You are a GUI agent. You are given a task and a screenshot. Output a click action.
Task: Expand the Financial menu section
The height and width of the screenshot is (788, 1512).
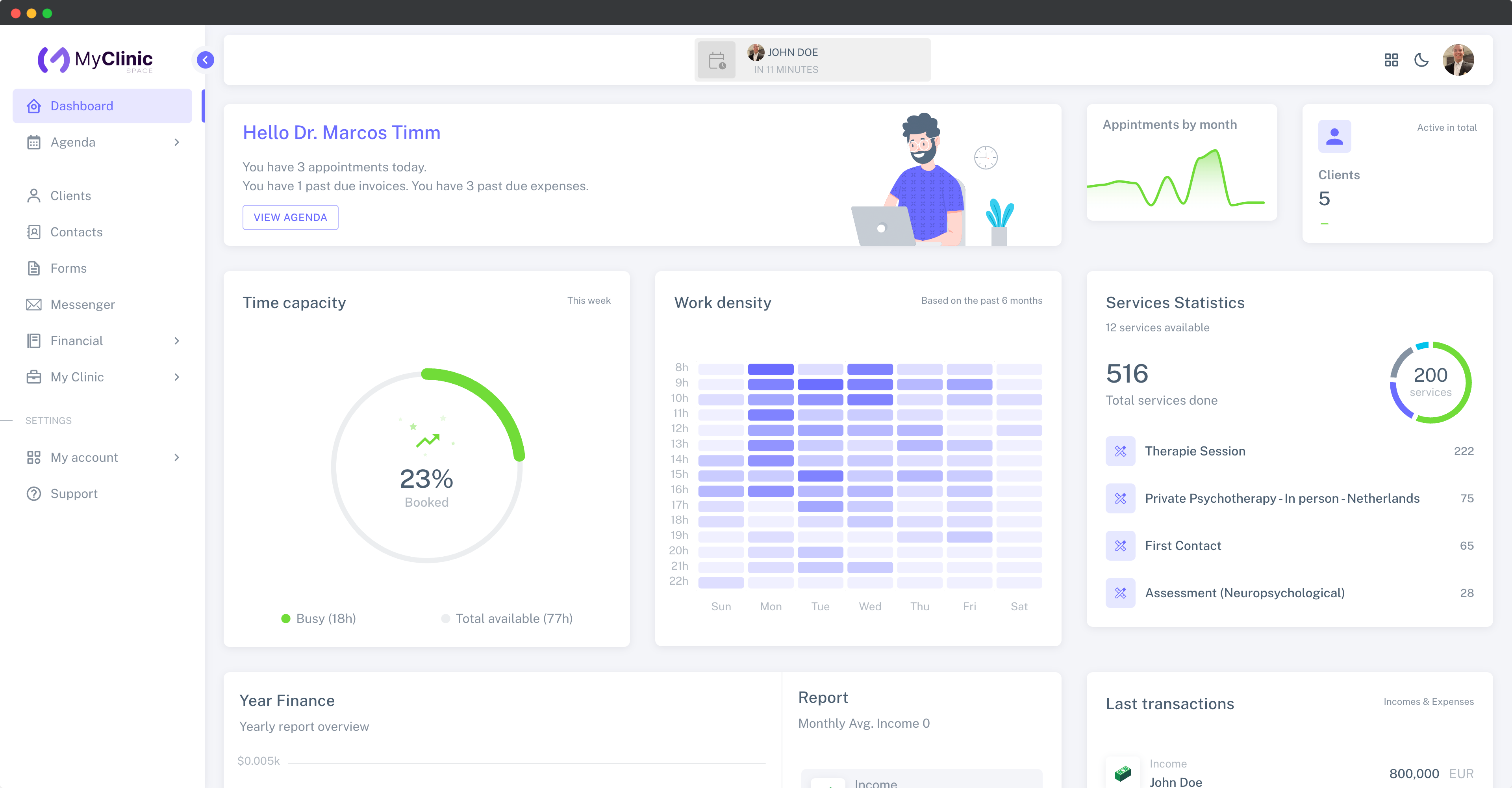click(x=177, y=340)
